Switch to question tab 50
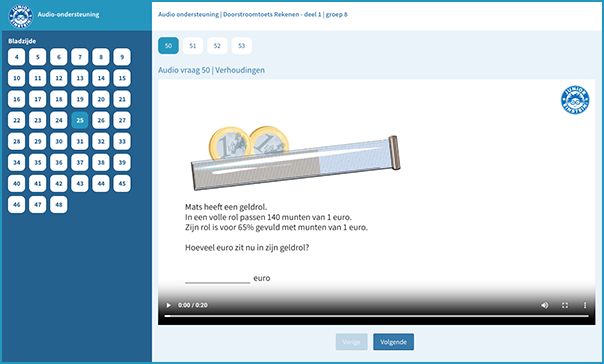Viewport: 604px width, 364px height. click(168, 46)
